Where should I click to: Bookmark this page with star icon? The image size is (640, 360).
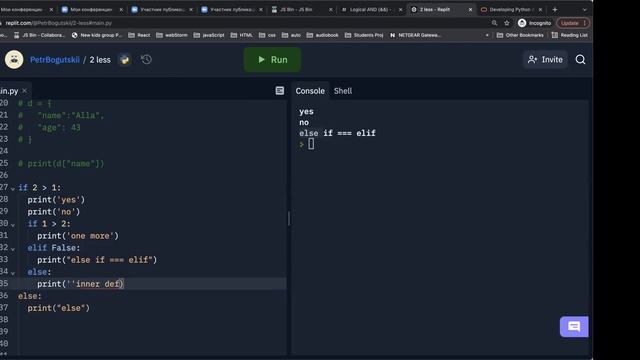(x=507, y=23)
